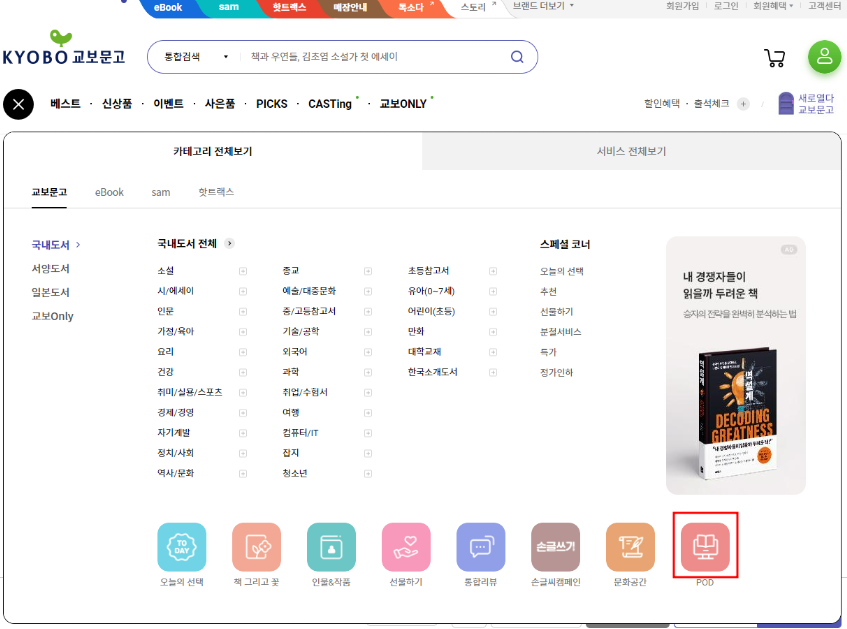Switch to 카테고리 전체보기 tab
Image resolution: width=847 pixels, height=629 pixels.
click(x=213, y=151)
